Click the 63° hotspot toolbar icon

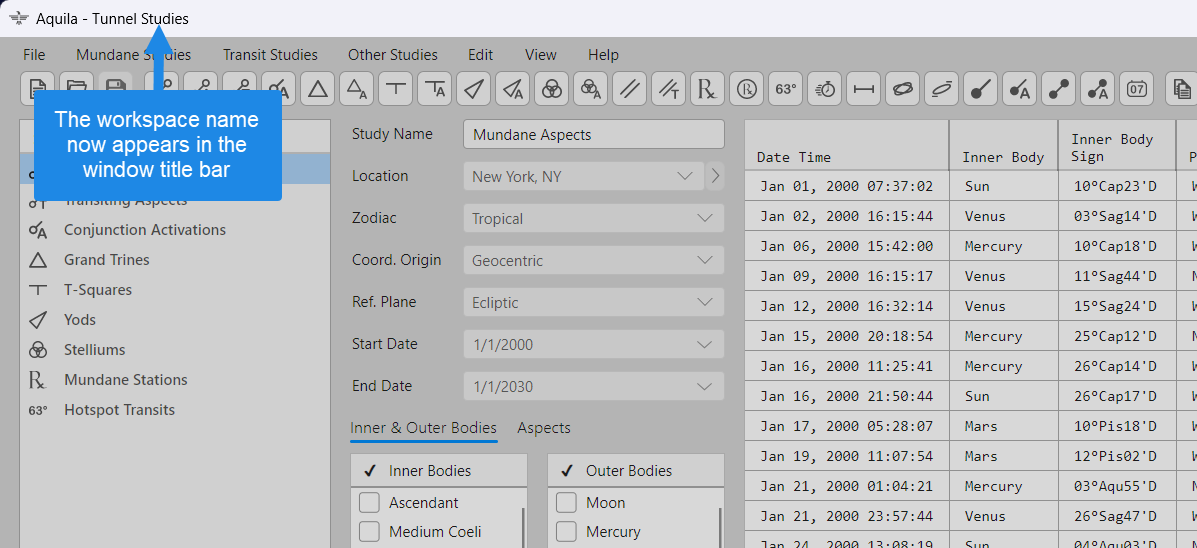tap(786, 89)
